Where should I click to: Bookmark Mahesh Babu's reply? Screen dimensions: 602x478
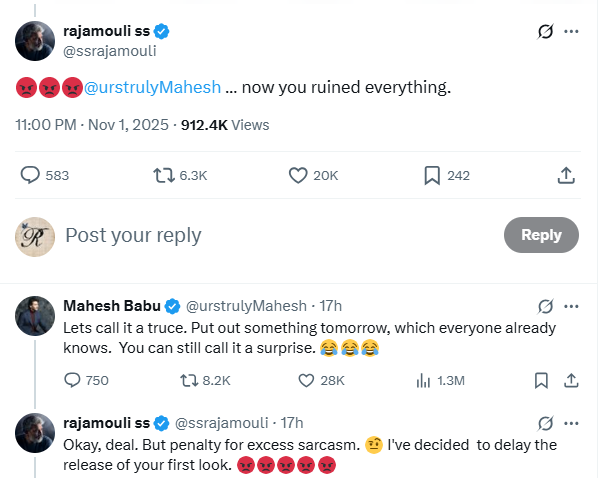[x=541, y=380]
